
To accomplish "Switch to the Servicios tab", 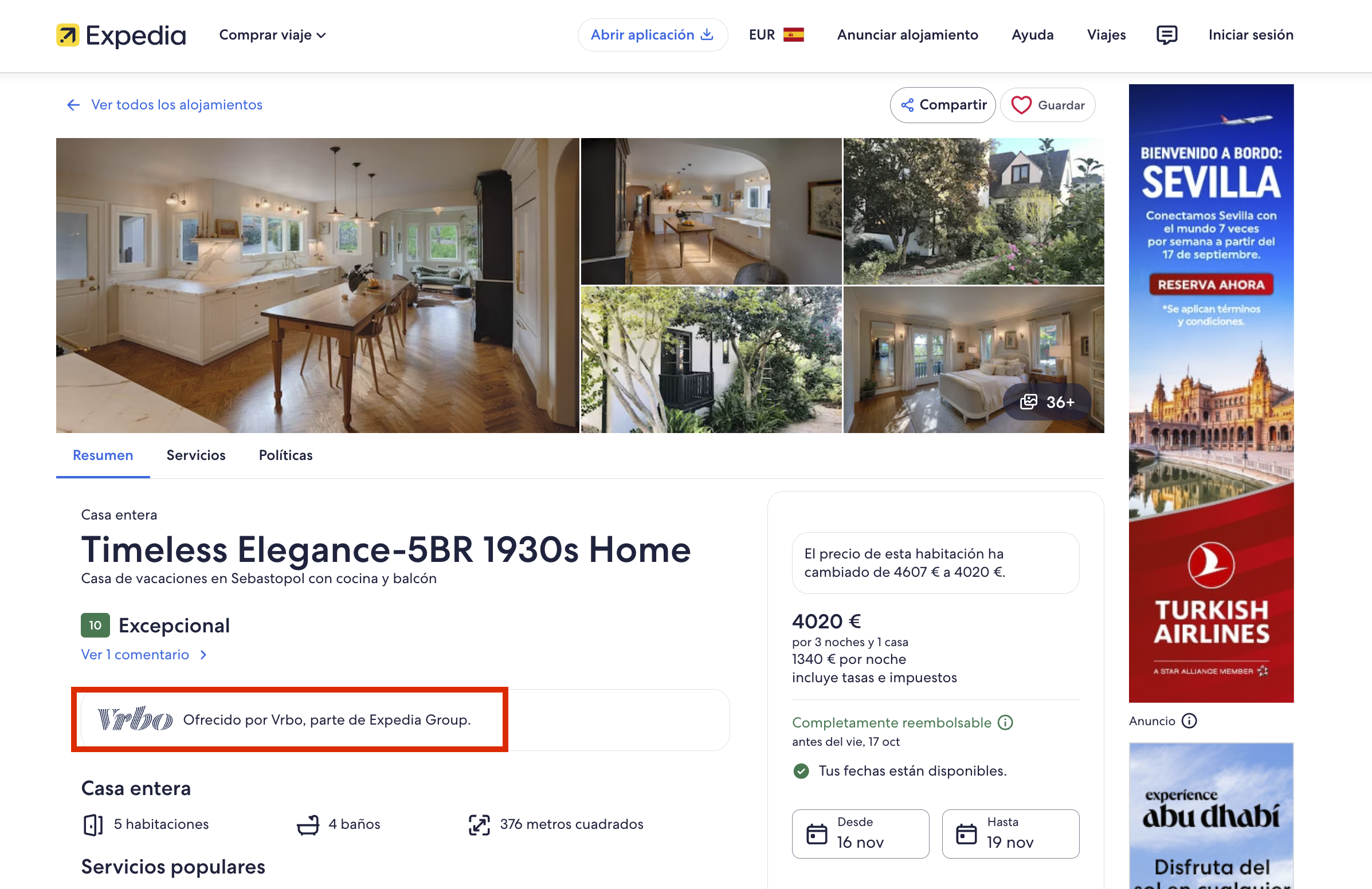I will click(x=196, y=455).
